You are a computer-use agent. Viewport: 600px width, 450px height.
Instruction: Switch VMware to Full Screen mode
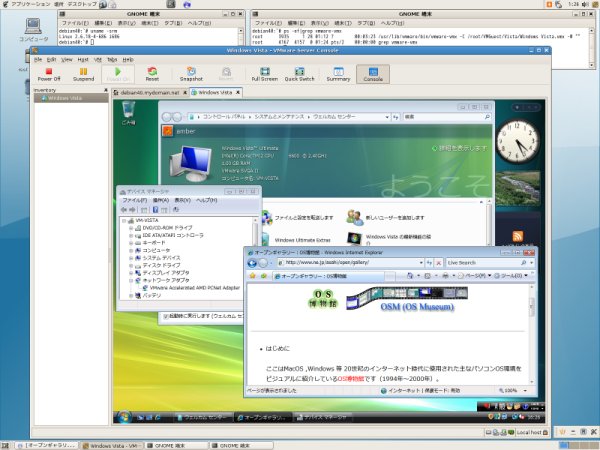coord(264,74)
